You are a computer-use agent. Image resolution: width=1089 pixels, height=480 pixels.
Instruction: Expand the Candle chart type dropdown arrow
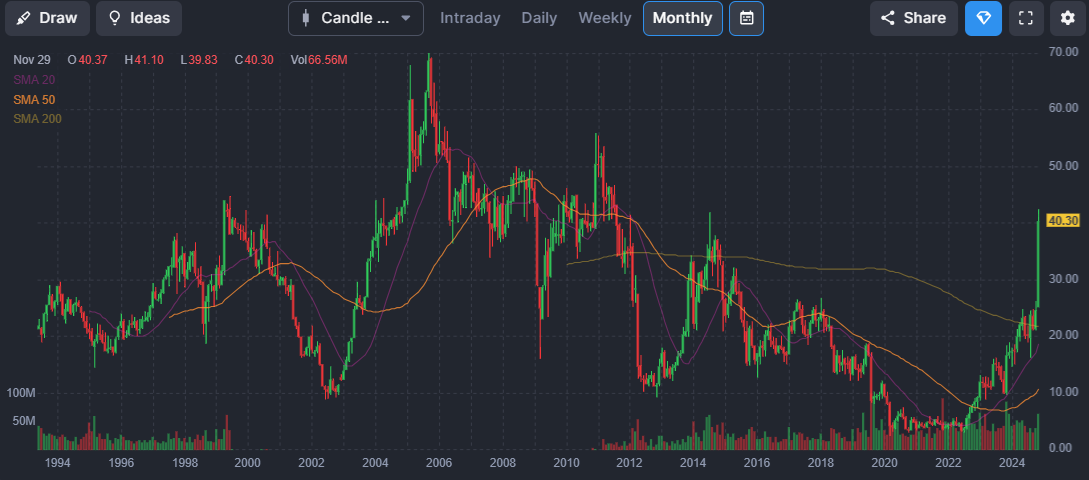(405, 18)
